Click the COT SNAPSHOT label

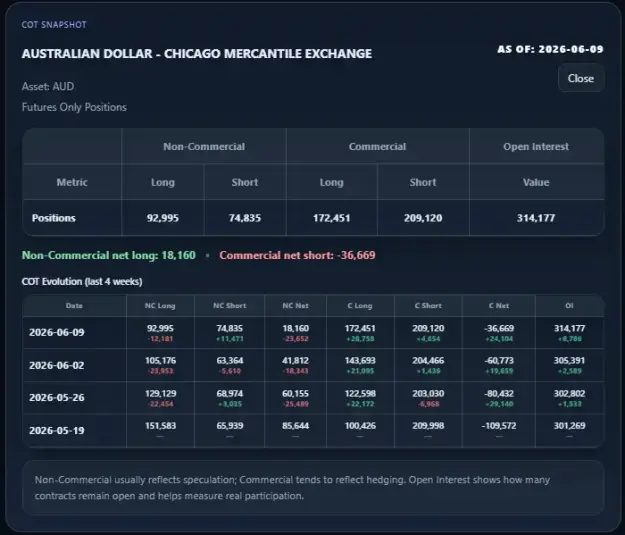tap(54, 25)
